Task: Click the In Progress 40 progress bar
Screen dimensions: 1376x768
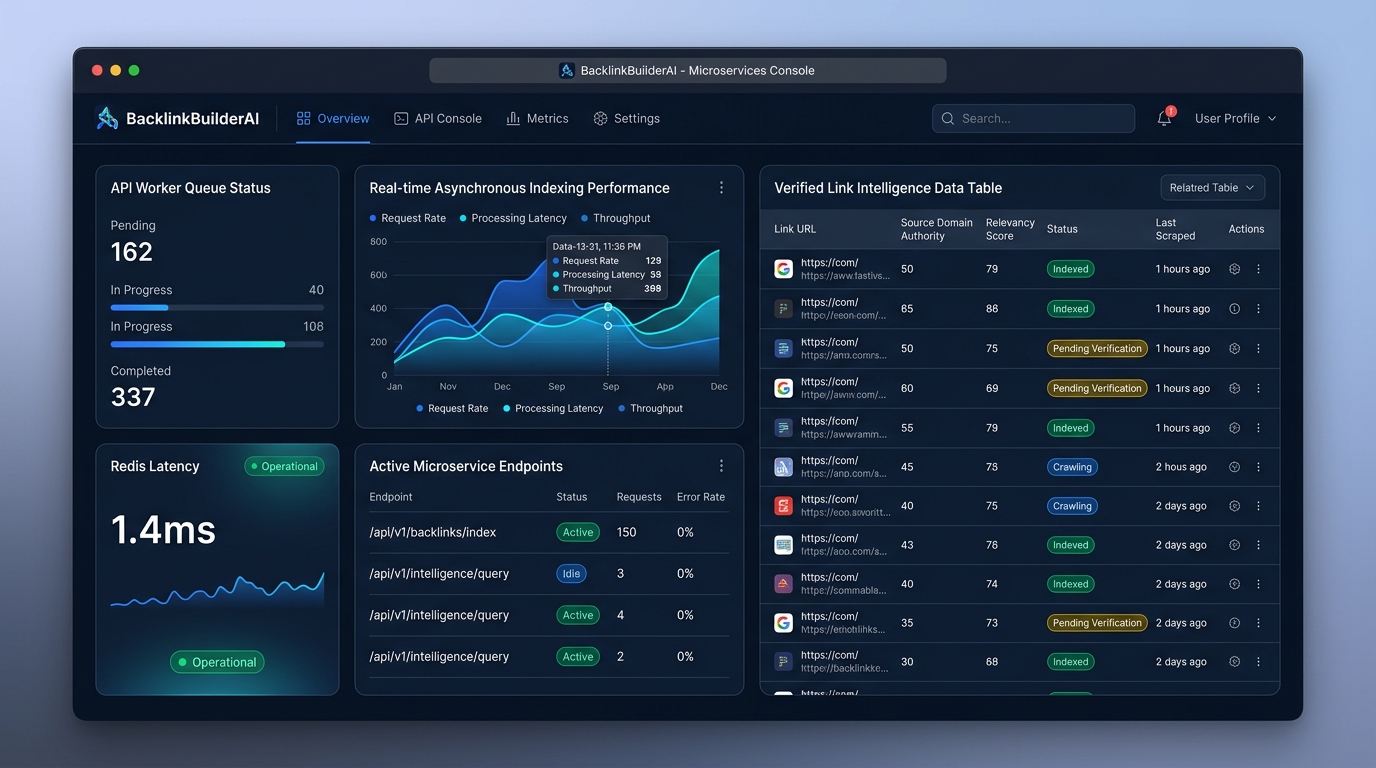Action: click(x=217, y=307)
